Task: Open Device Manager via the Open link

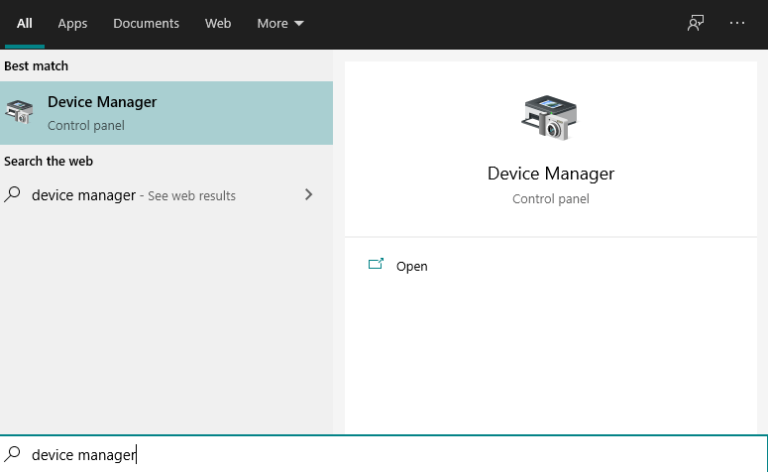Action: click(411, 266)
